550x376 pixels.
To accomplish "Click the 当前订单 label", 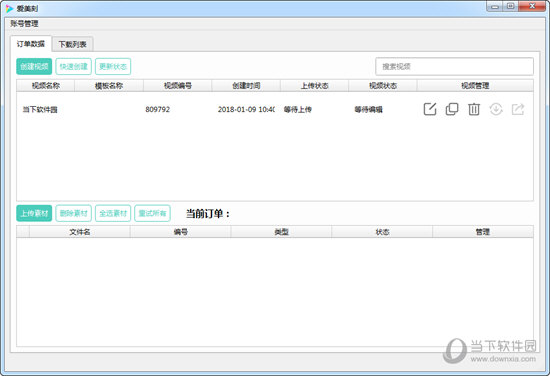I will click(207, 214).
